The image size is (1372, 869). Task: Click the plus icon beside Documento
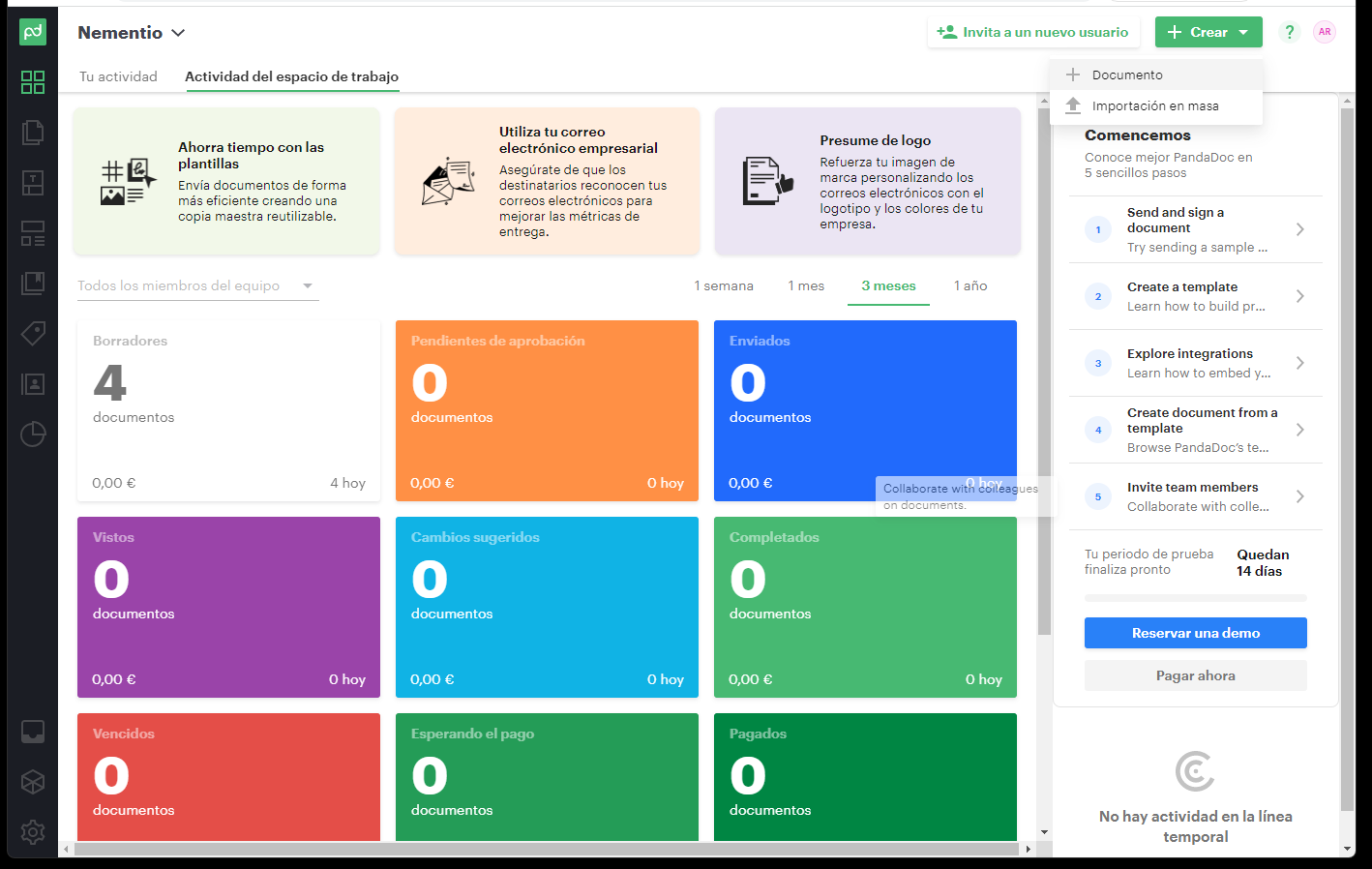click(x=1072, y=75)
